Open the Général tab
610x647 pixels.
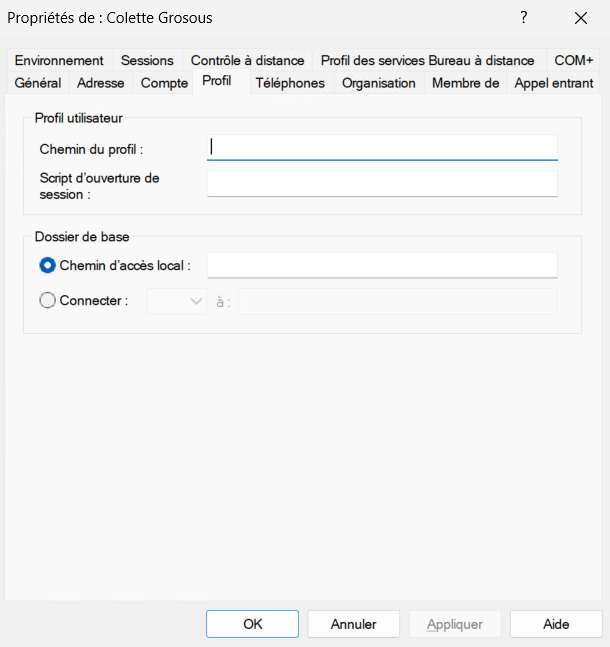[x=38, y=83]
